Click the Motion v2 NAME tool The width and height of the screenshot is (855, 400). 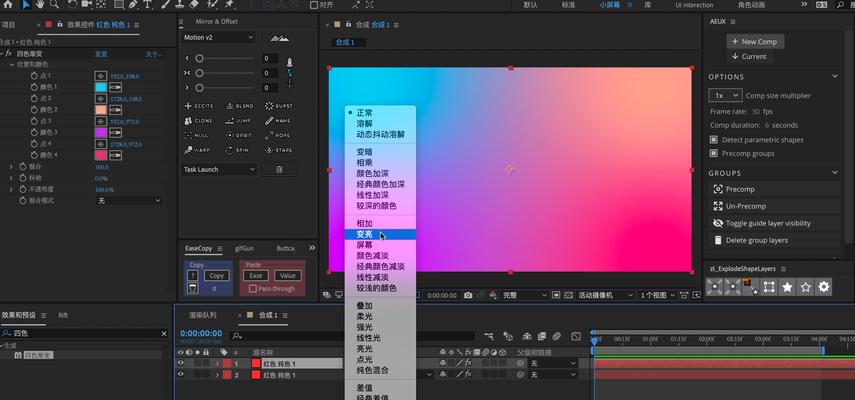click(279, 120)
